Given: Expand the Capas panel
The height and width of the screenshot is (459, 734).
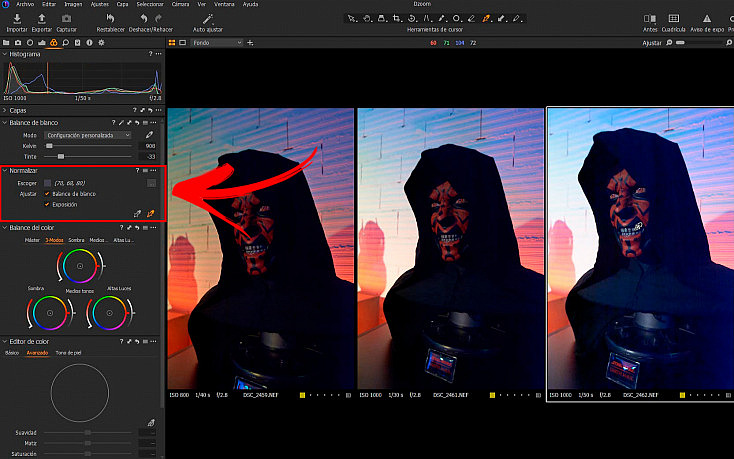Looking at the screenshot, I should [5, 110].
